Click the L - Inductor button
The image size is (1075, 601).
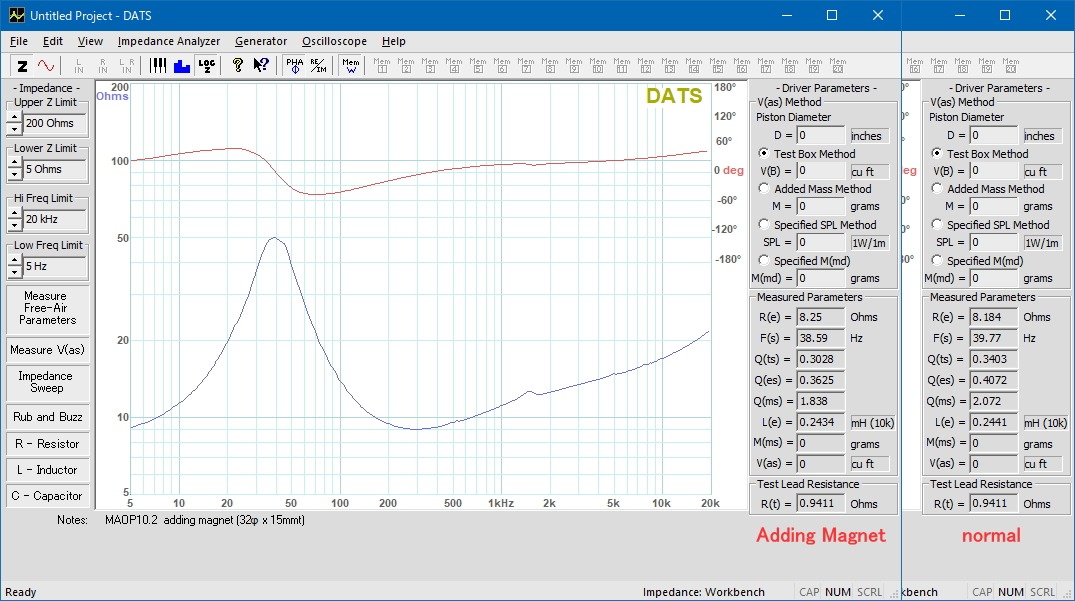coord(47,470)
